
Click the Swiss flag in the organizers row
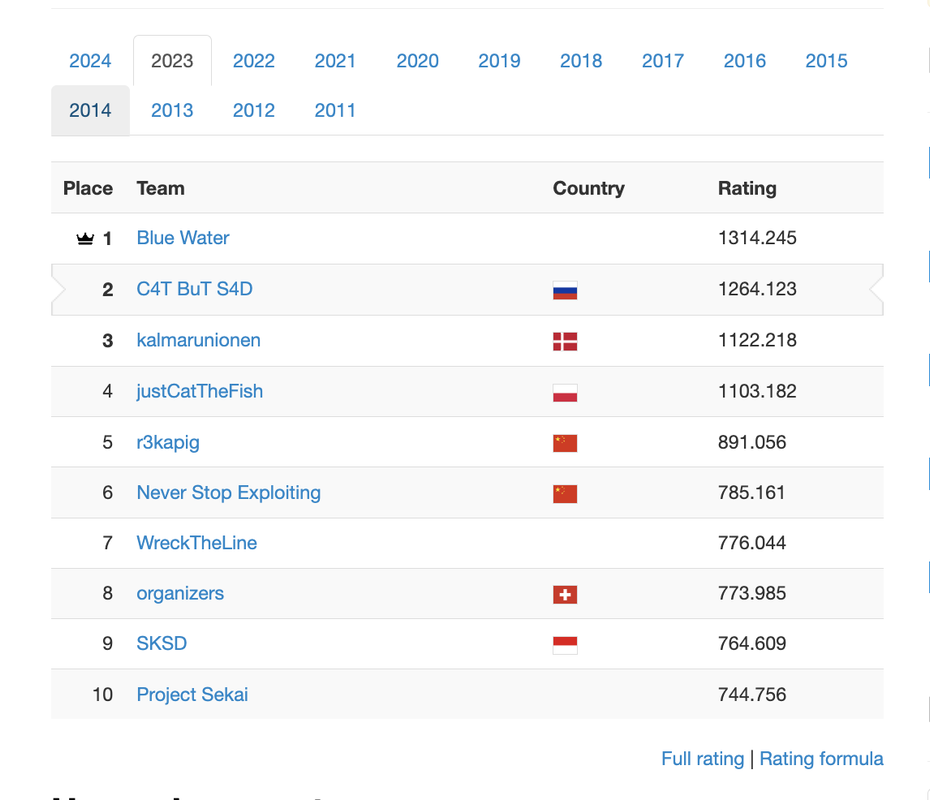click(x=565, y=594)
